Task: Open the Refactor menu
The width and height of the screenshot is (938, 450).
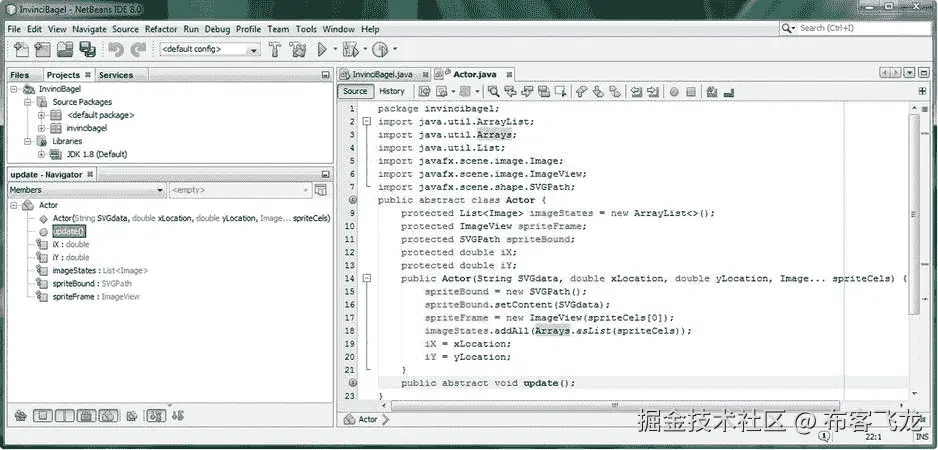Action: 161,29
